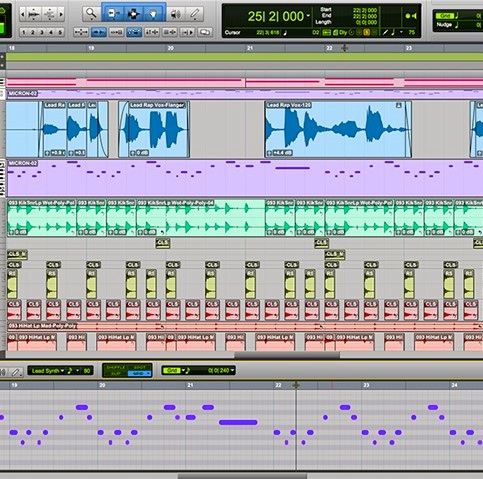Open dropdown arrow next to MIDI editor Grid
This screenshot has height=479, width=483.
pyautogui.click(x=183, y=370)
